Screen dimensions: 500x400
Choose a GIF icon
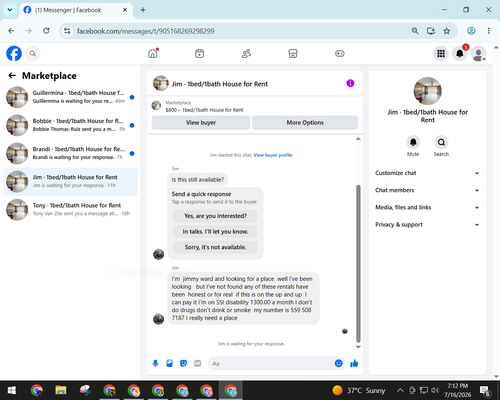coord(198,363)
